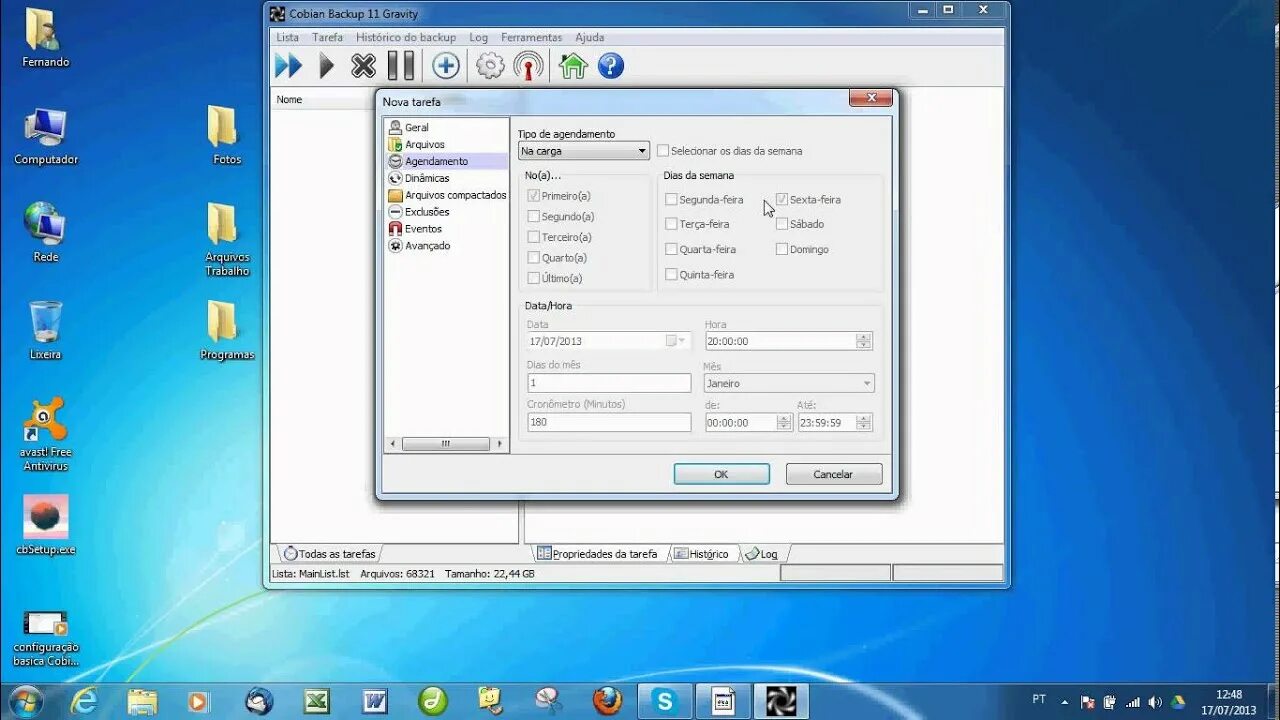Open help with blue question icon
Image resolution: width=1280 pixels, height=720 pixels.
pos(611,66)
